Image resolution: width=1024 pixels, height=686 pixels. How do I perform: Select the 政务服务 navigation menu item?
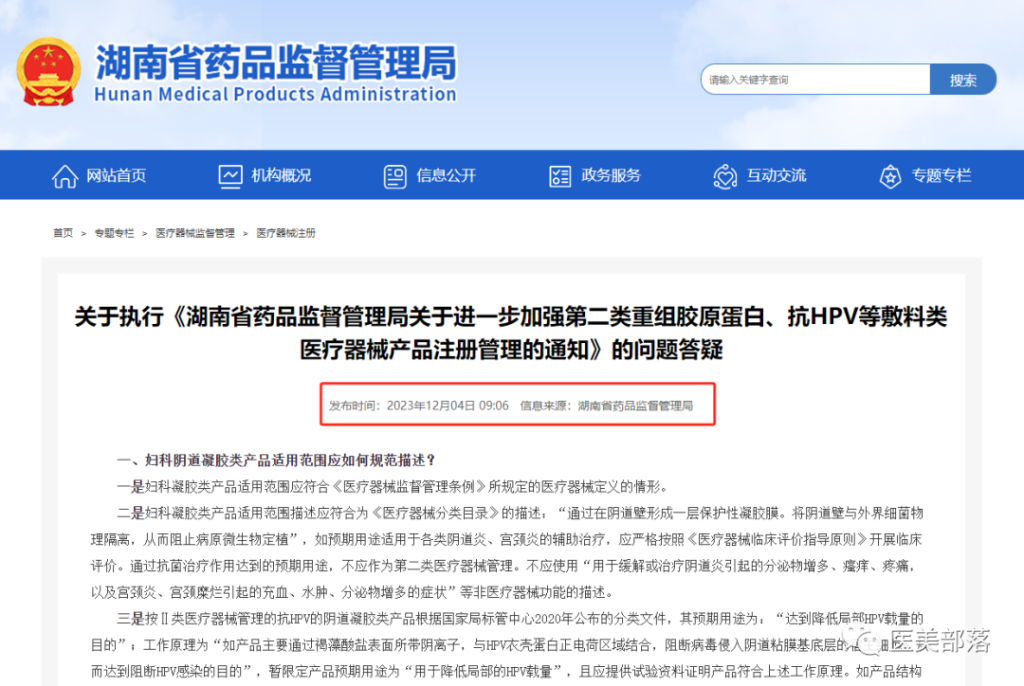click(x=611, y=176)
